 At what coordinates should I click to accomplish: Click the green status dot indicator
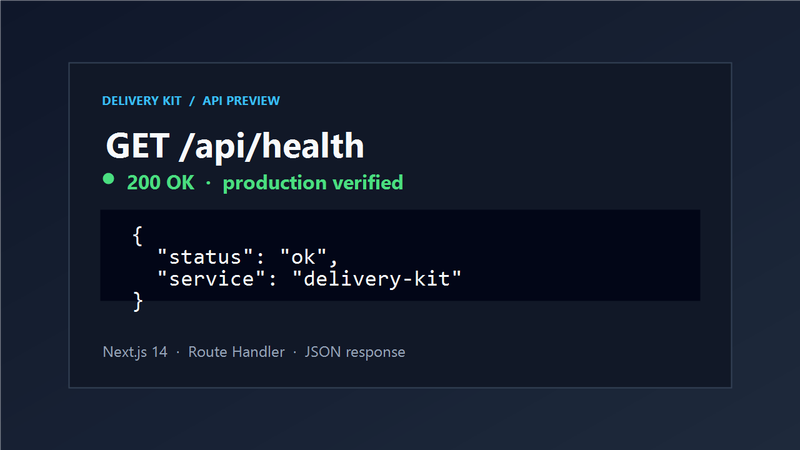pos(108,179)
